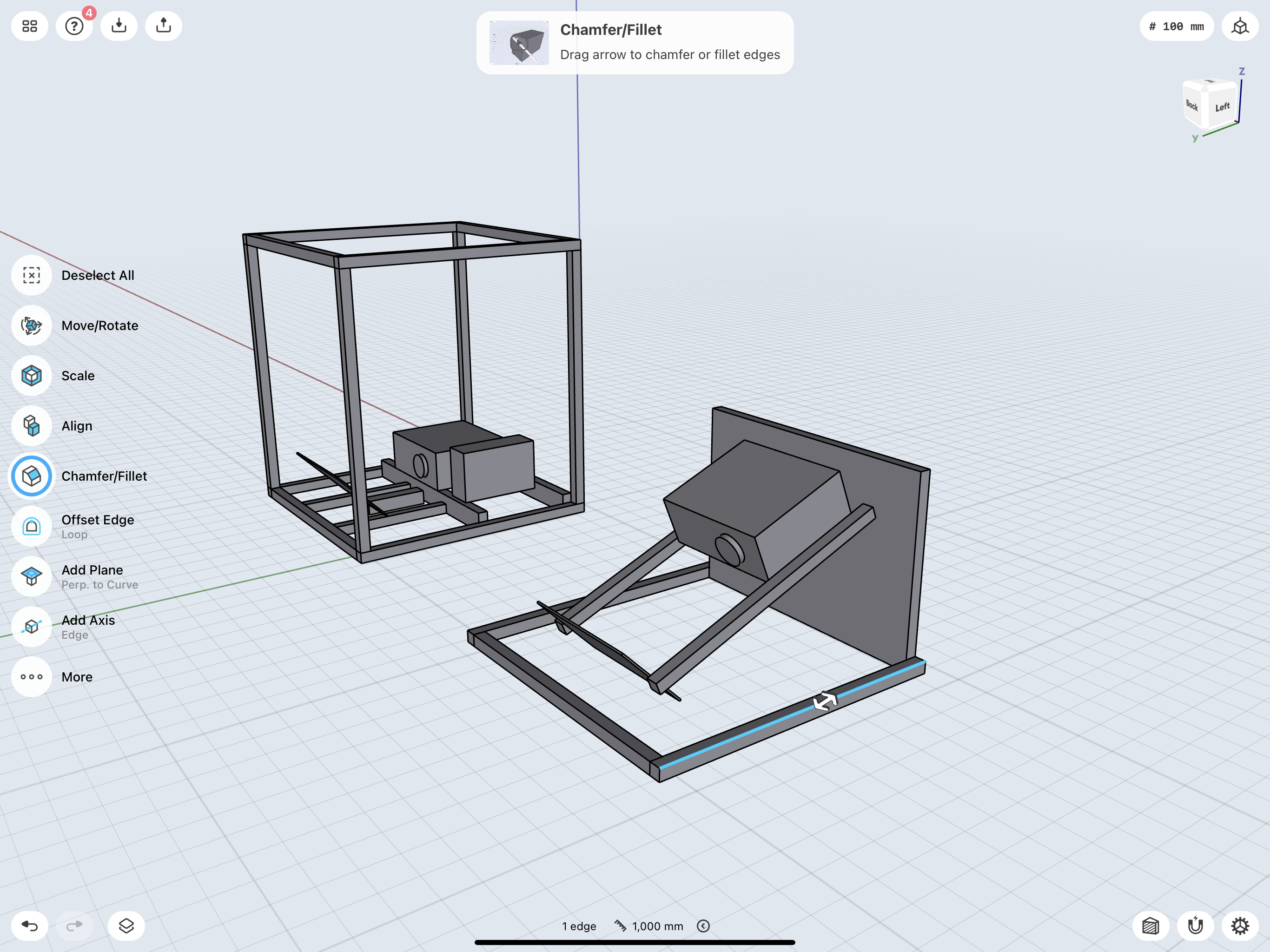Select the Add Axis tool icon
Screen dimensions: 1270x952
tap(32, 627)
